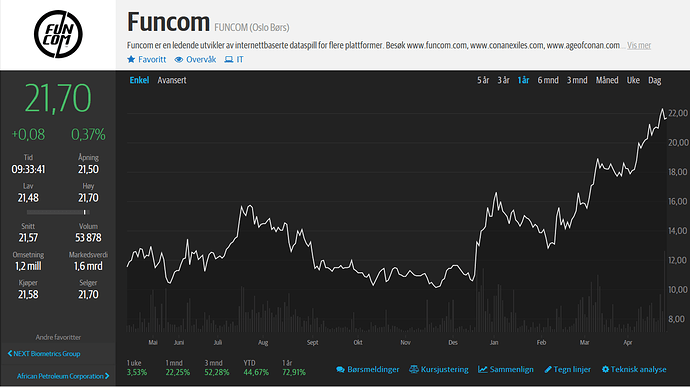Switch to Avansert chart mode

(x=172, y=80)
